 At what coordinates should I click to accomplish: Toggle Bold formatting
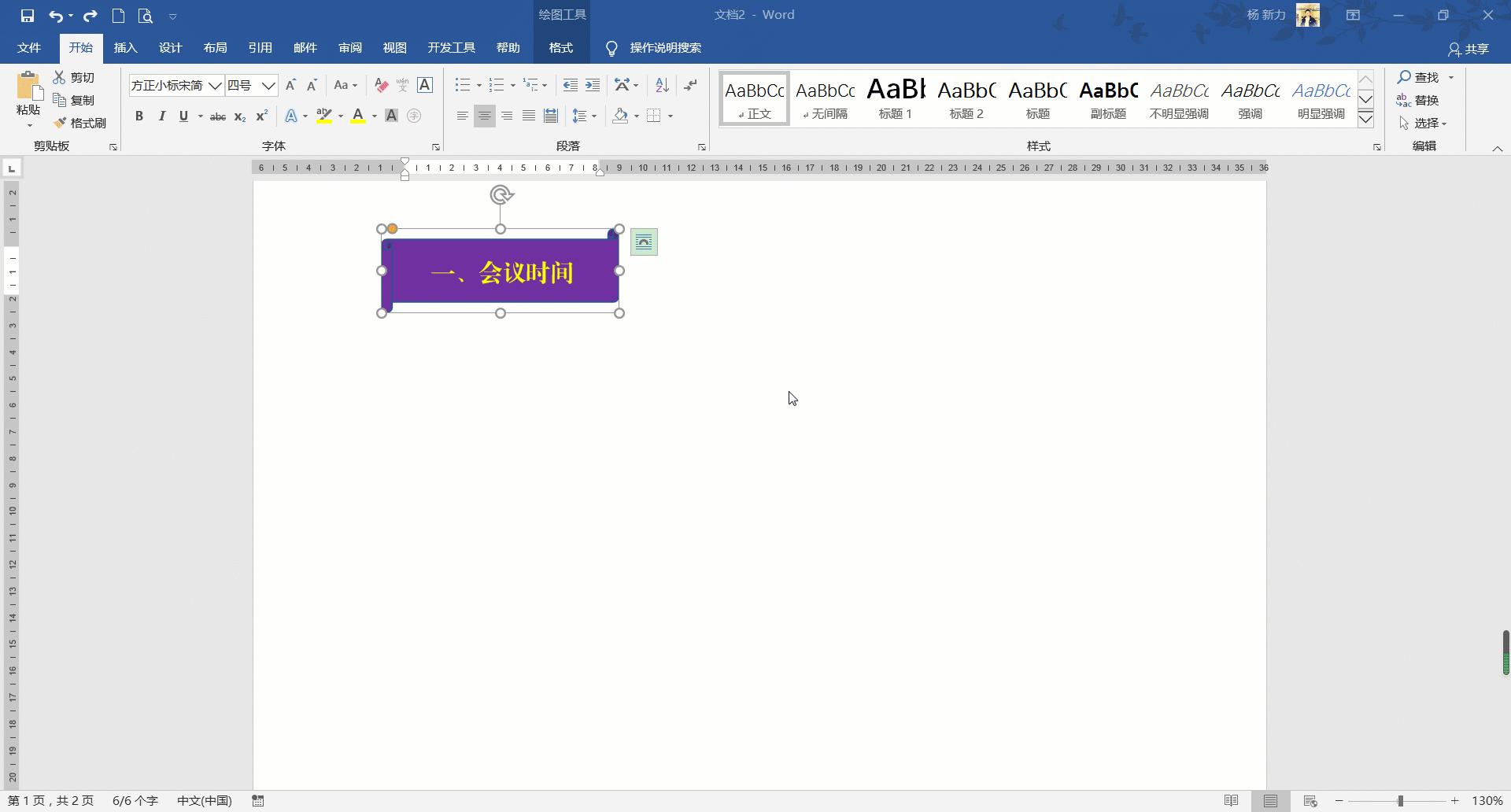139,116
